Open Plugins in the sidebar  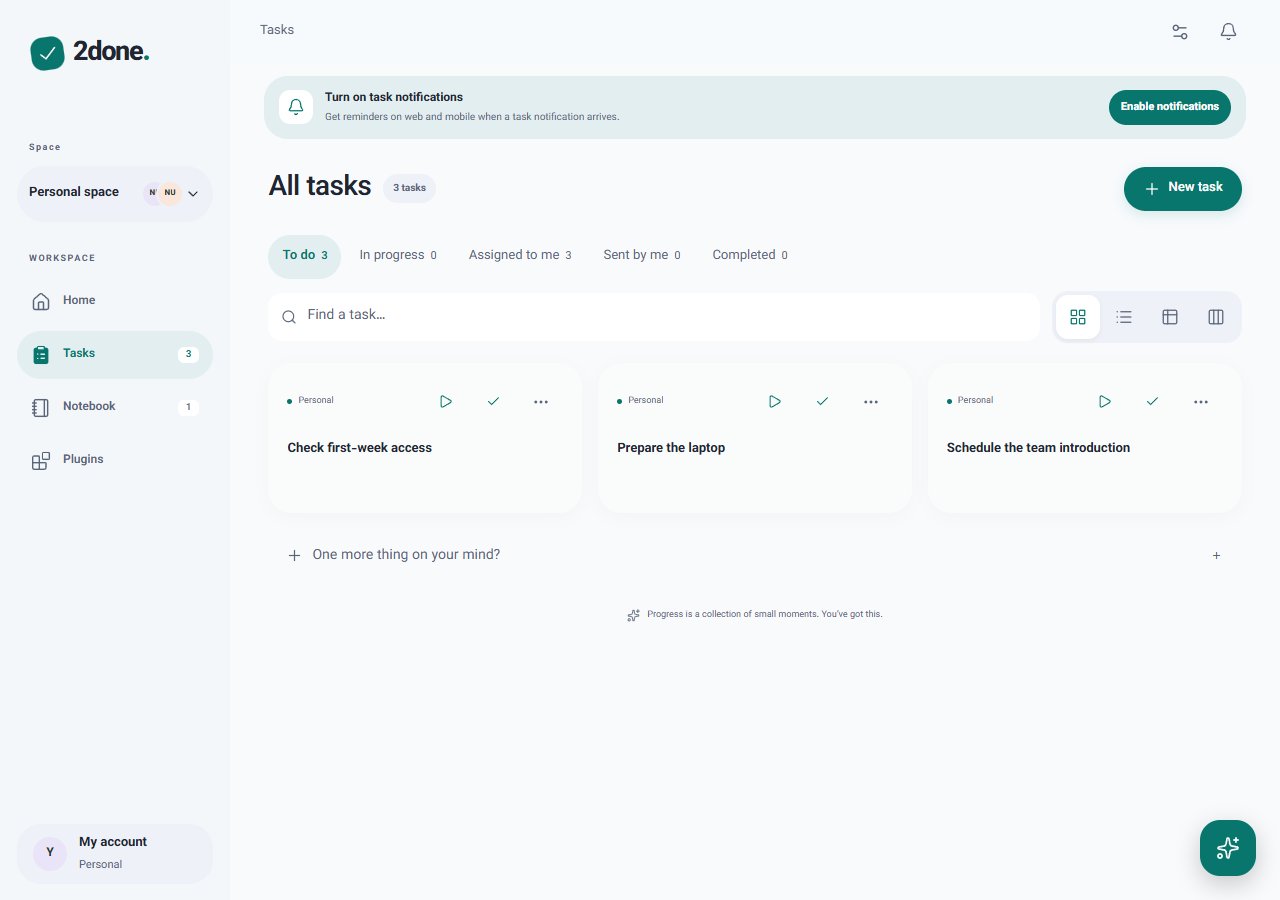115,460
